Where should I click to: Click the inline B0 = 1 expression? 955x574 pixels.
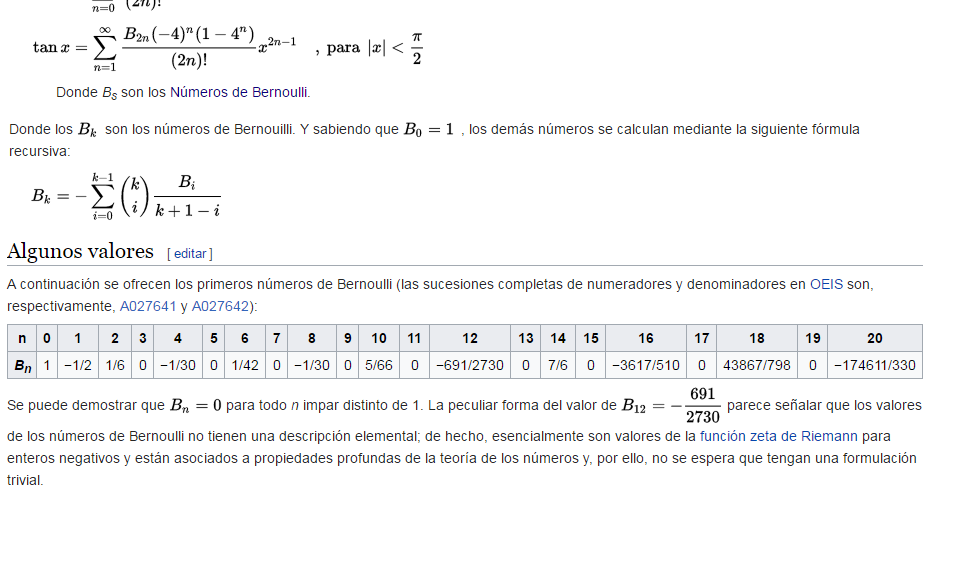click(x=429, y=130)
